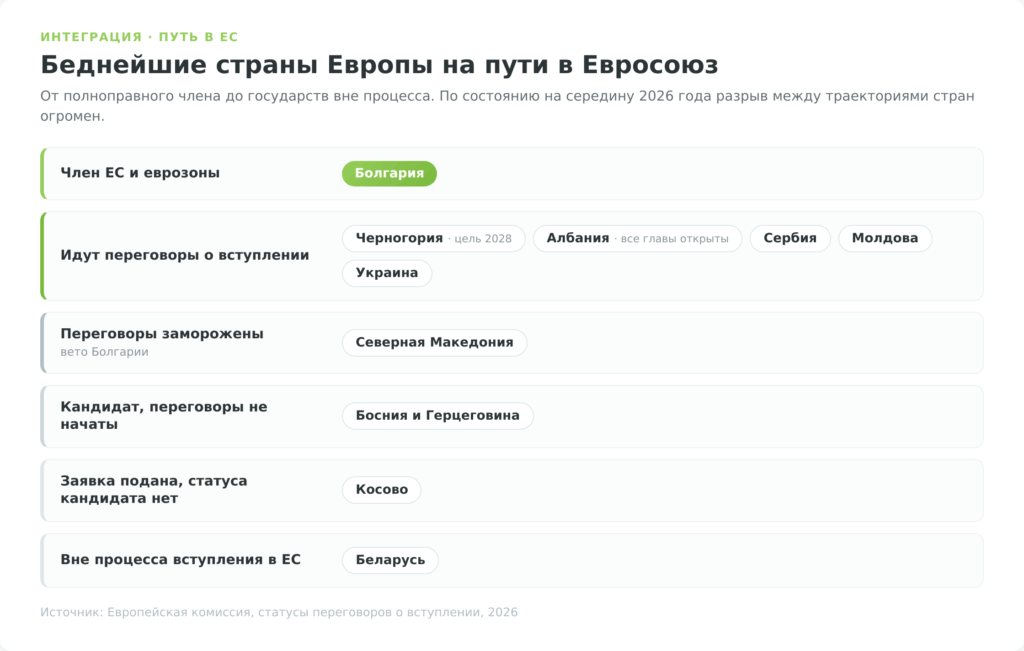Click the 'цель 2028' note

point(483,239)
